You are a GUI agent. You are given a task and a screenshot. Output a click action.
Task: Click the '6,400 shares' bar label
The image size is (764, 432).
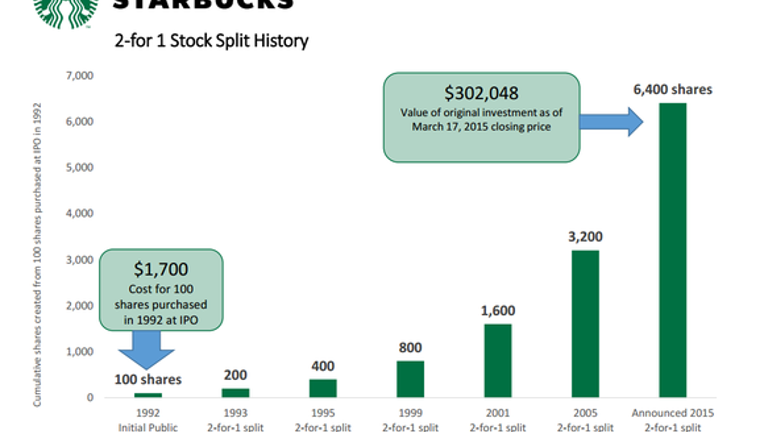coord(673,90)
